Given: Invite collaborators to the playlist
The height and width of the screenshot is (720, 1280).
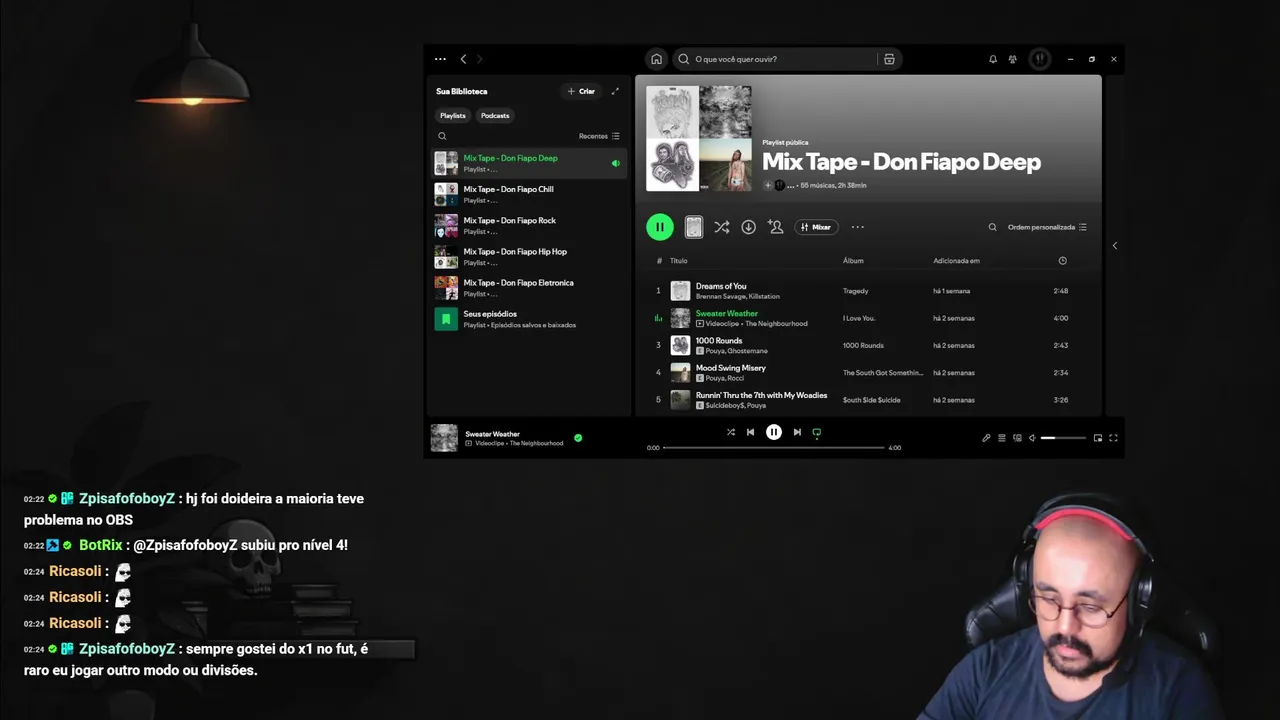Looking at the screenshot, I should (775, 227).
